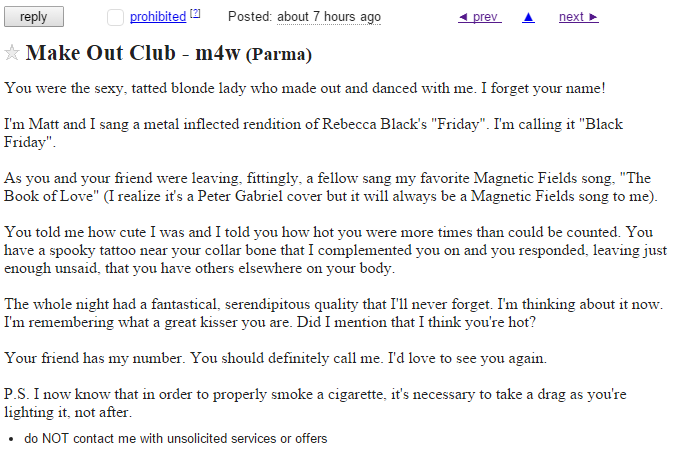The height and width of the screenshot is (467, 678).
Task: Click the 'about 7 hours ago' timestamp
Action: click(x=329, y=17)
